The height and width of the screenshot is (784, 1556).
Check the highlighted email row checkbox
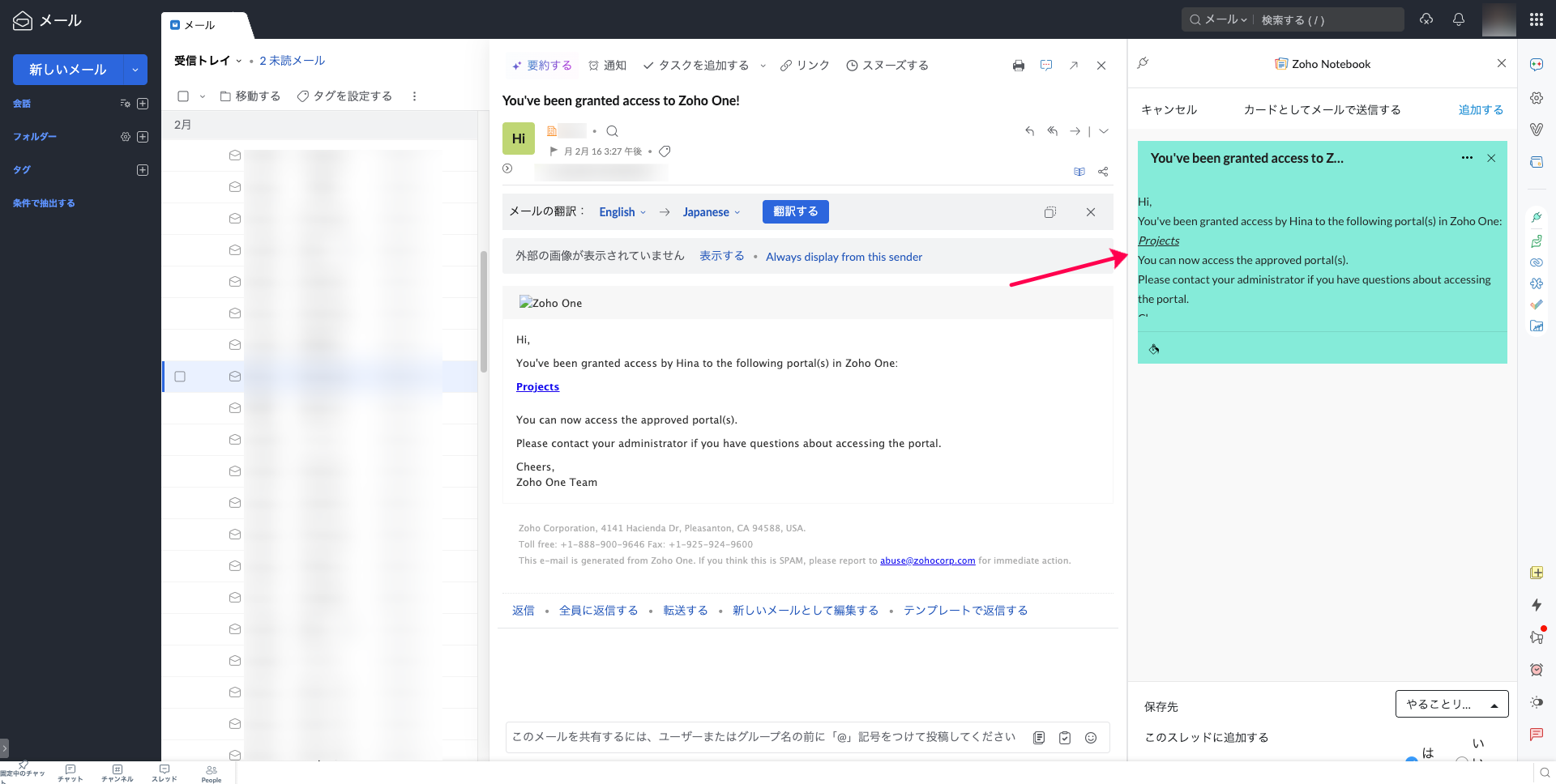click(180, 377)
